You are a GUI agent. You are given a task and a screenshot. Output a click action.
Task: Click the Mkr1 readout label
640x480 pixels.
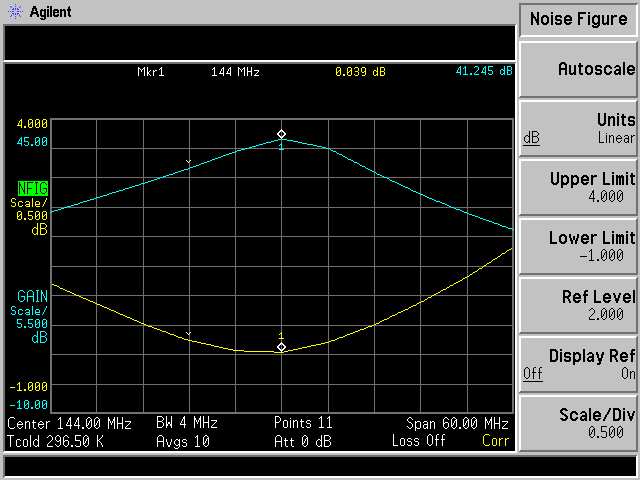point(151,72)
